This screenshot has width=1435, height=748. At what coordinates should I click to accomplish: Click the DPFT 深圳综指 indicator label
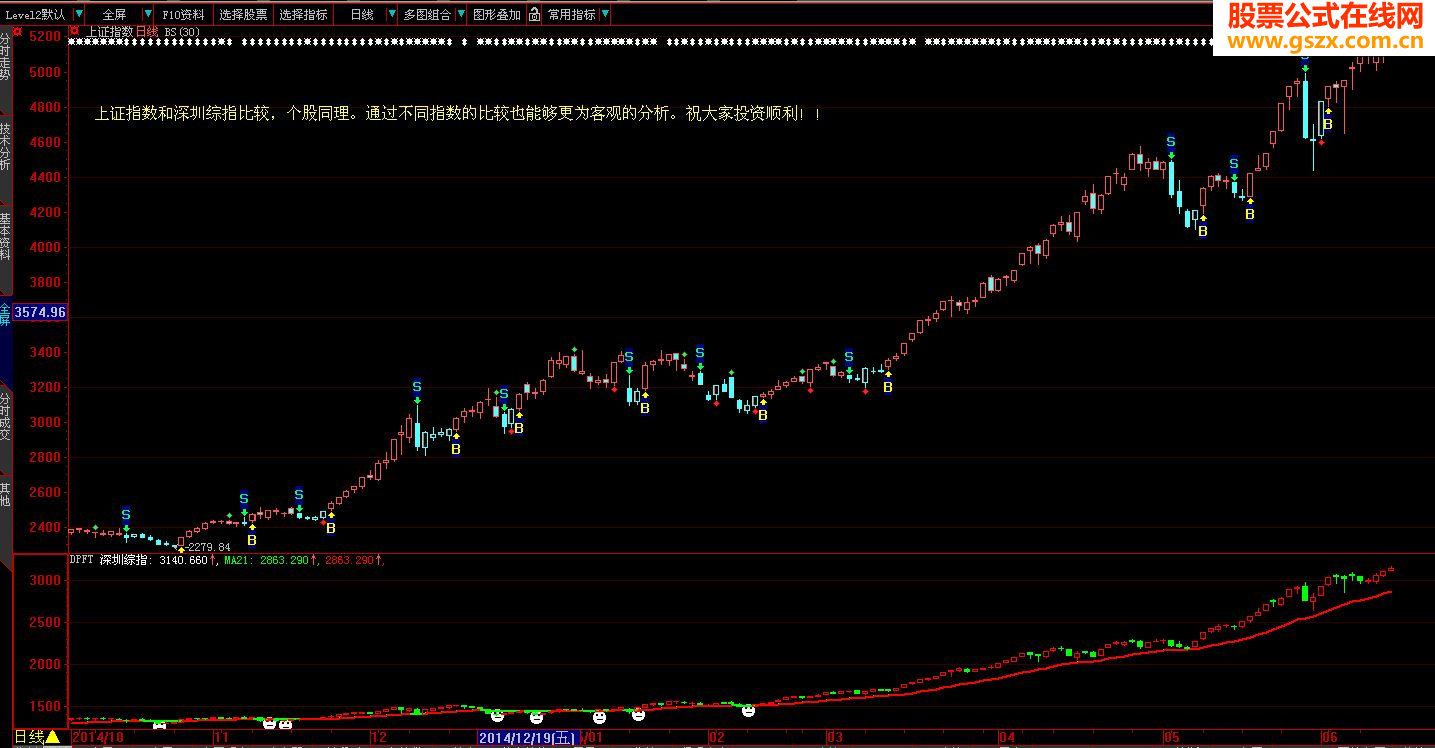coord(108,560)
